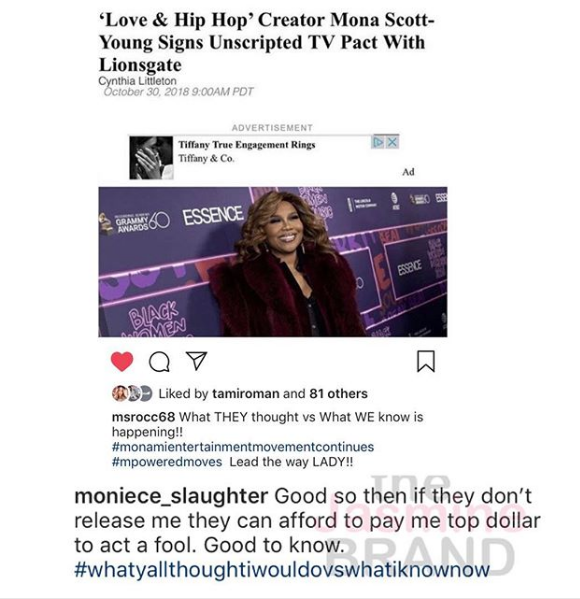Close the Tiffany ad with the X icon
Image resolution: width=580 pixels, height=599 pixels.
[x=392, y=142]
